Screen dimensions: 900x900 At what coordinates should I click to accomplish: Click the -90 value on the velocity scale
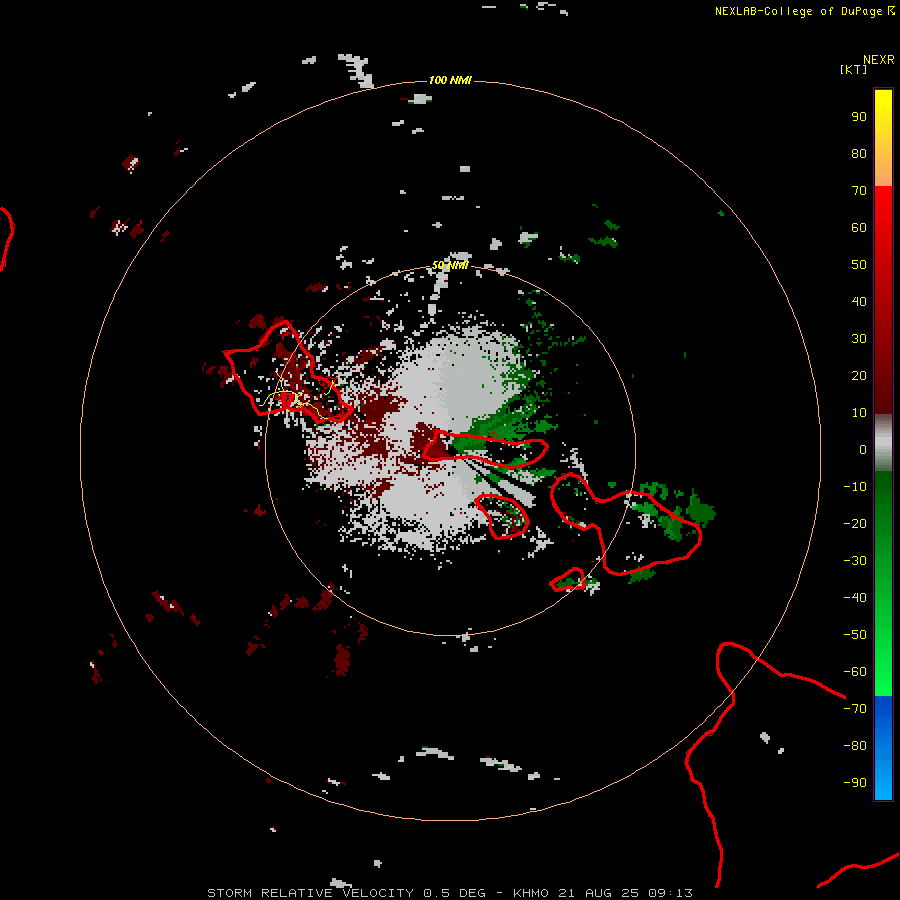(855, 782)
